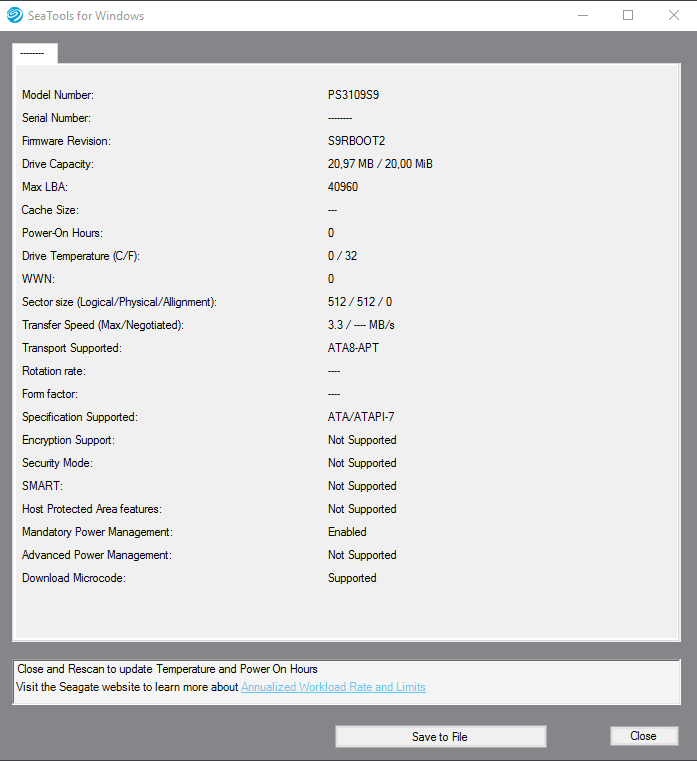Click Not Supported next to Security Mode

pos(362,463)
